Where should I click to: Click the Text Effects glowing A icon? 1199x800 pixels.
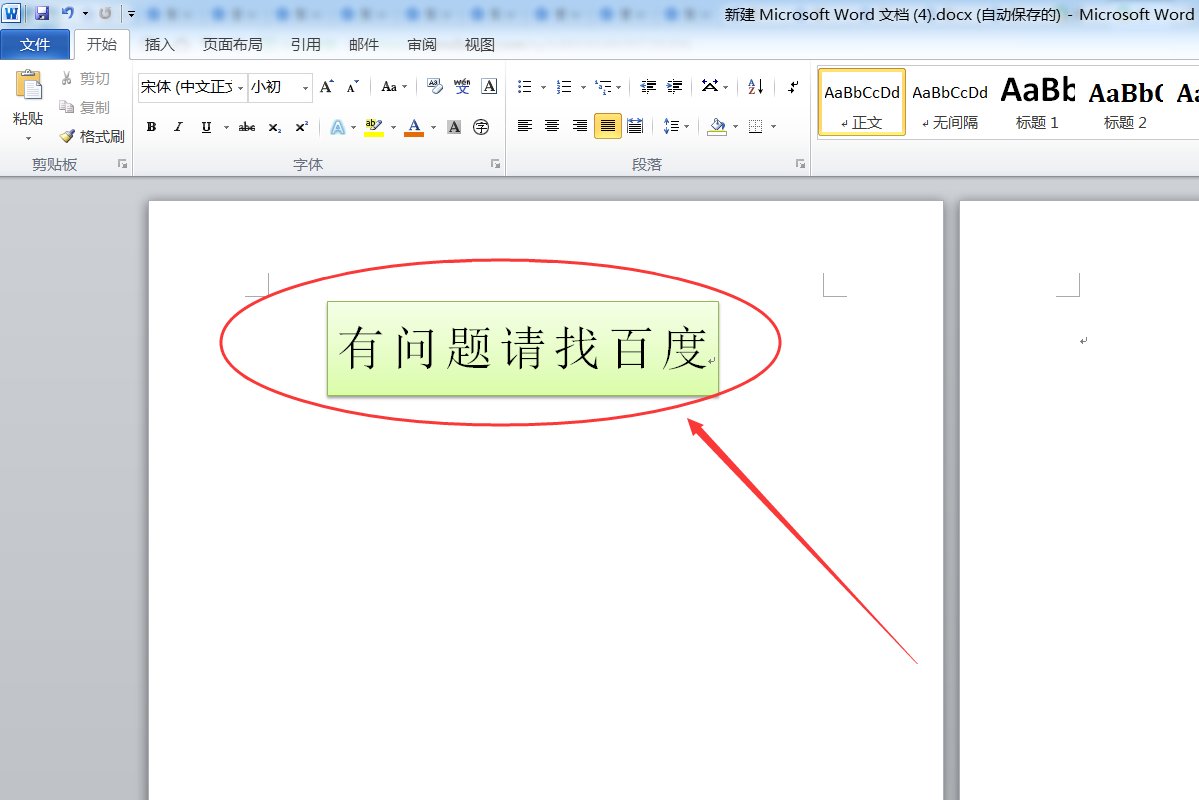tap(337, 127)
